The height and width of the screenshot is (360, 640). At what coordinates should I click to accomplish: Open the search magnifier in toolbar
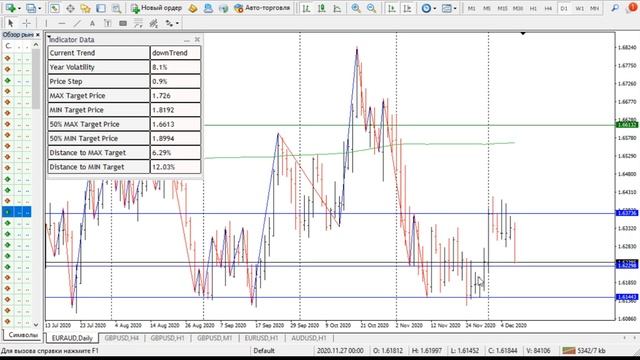[x=615, y=8]
